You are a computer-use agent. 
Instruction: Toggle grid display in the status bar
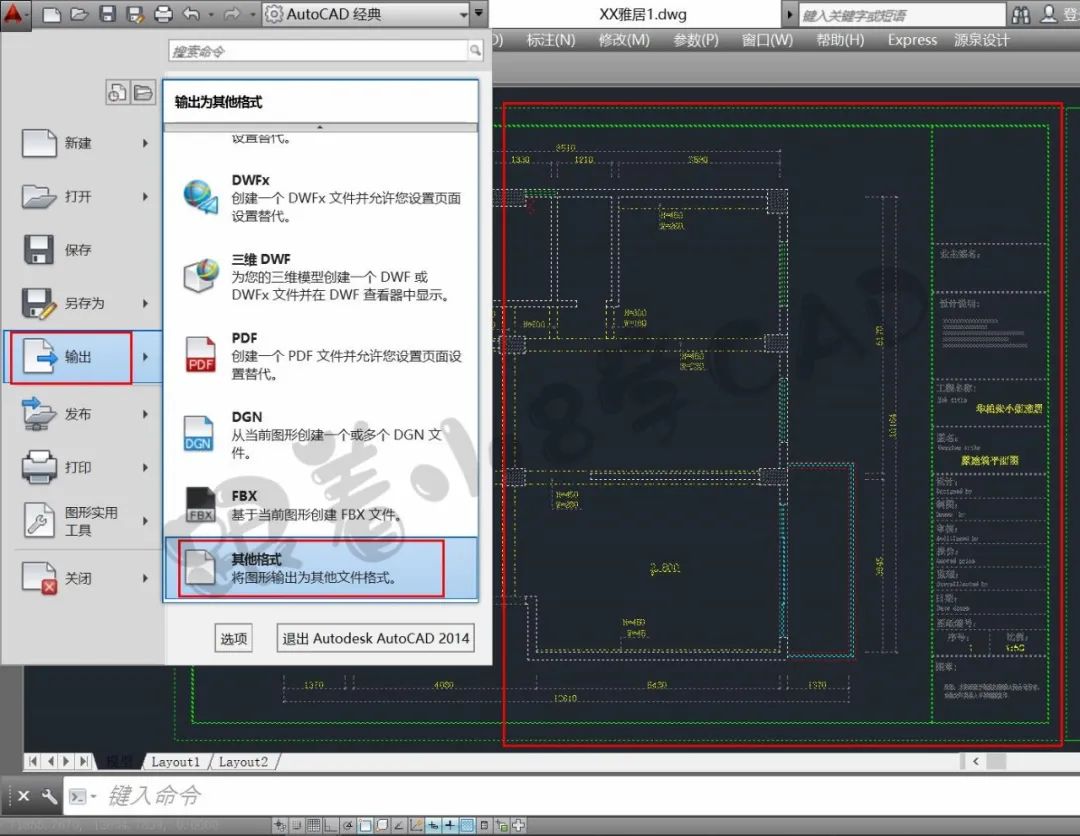[x=313, y=825]
